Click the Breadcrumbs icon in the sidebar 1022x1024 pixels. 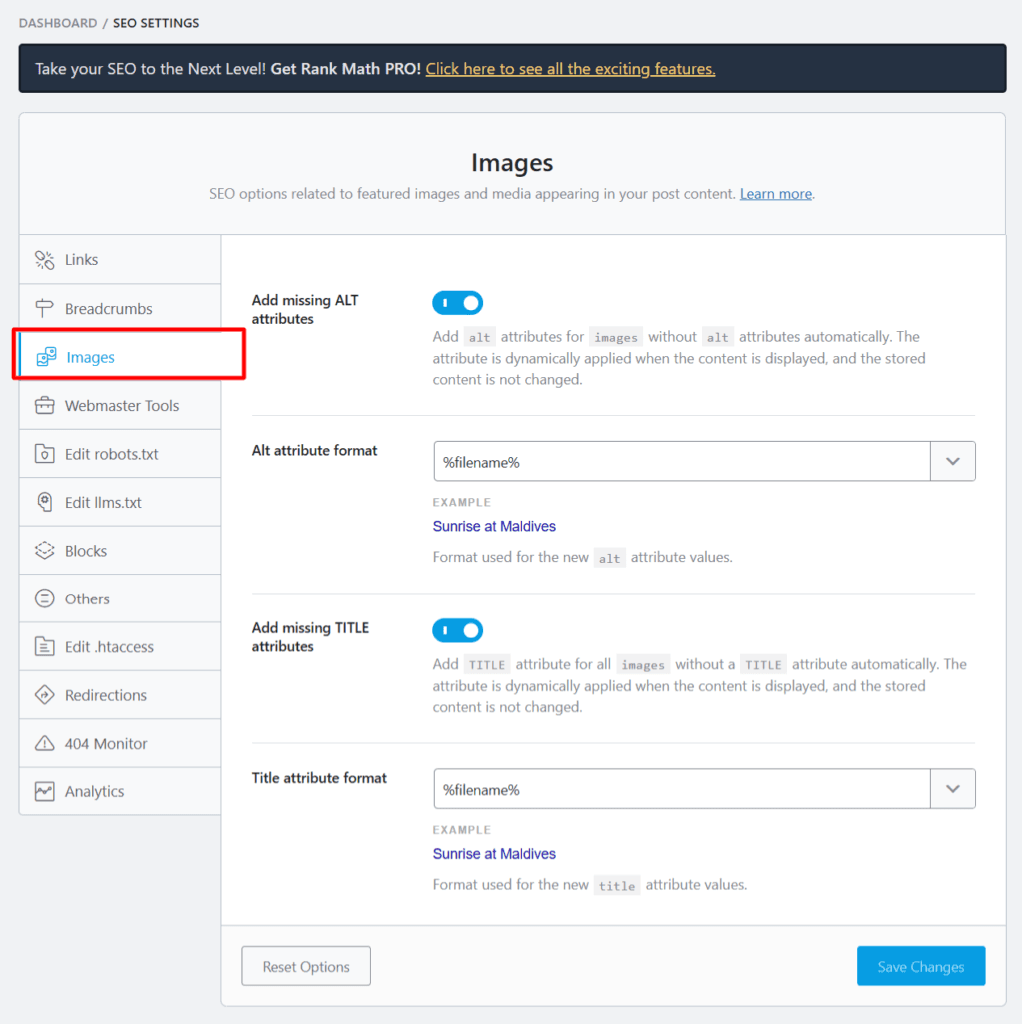point(45,307)
